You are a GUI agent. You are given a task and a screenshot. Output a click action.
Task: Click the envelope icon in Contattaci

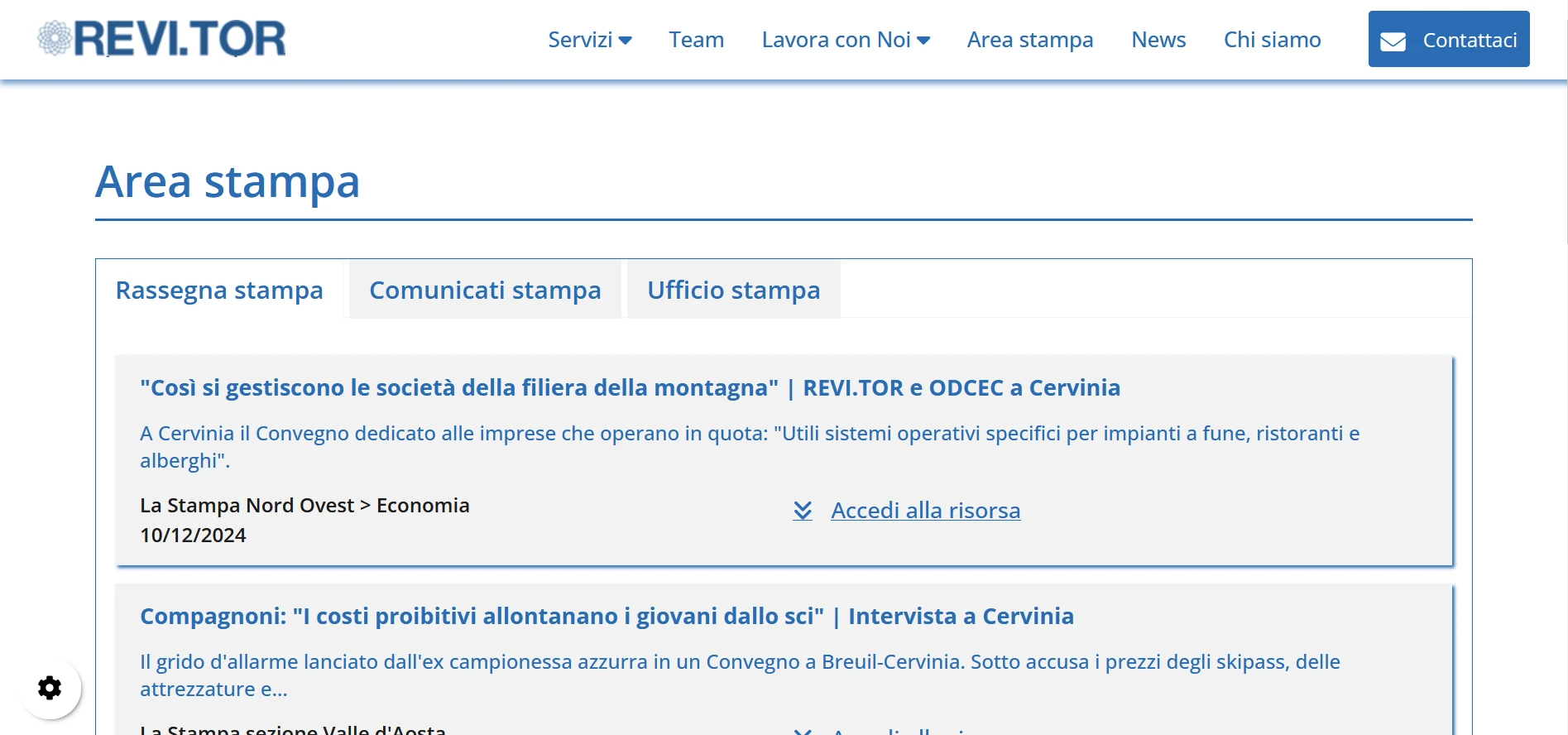point(1393,41)
